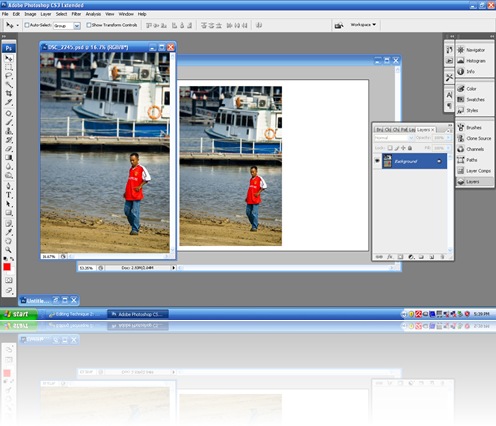Select the Clone Stamp tool
The width and height of the screenshot is (496, 426).
point(9,131)
